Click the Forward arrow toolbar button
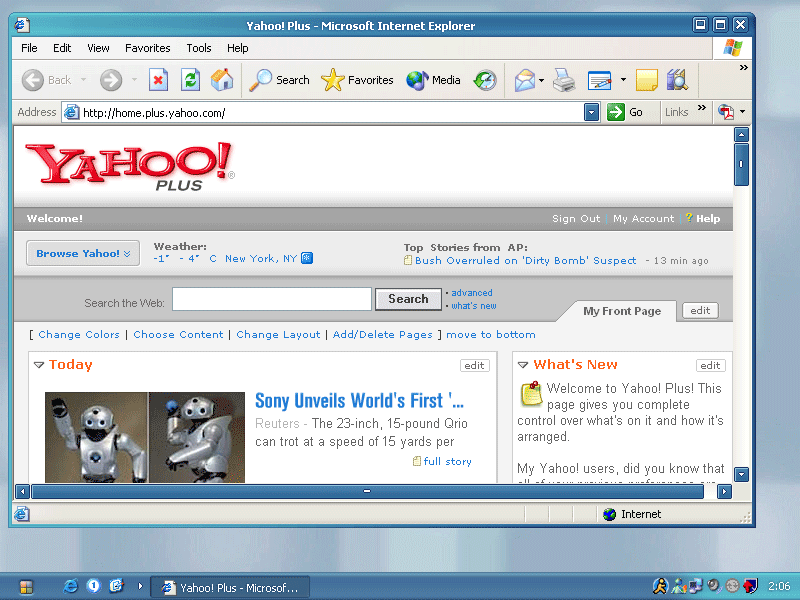This screenshot has width=800, height=600. tap(111, 80)
